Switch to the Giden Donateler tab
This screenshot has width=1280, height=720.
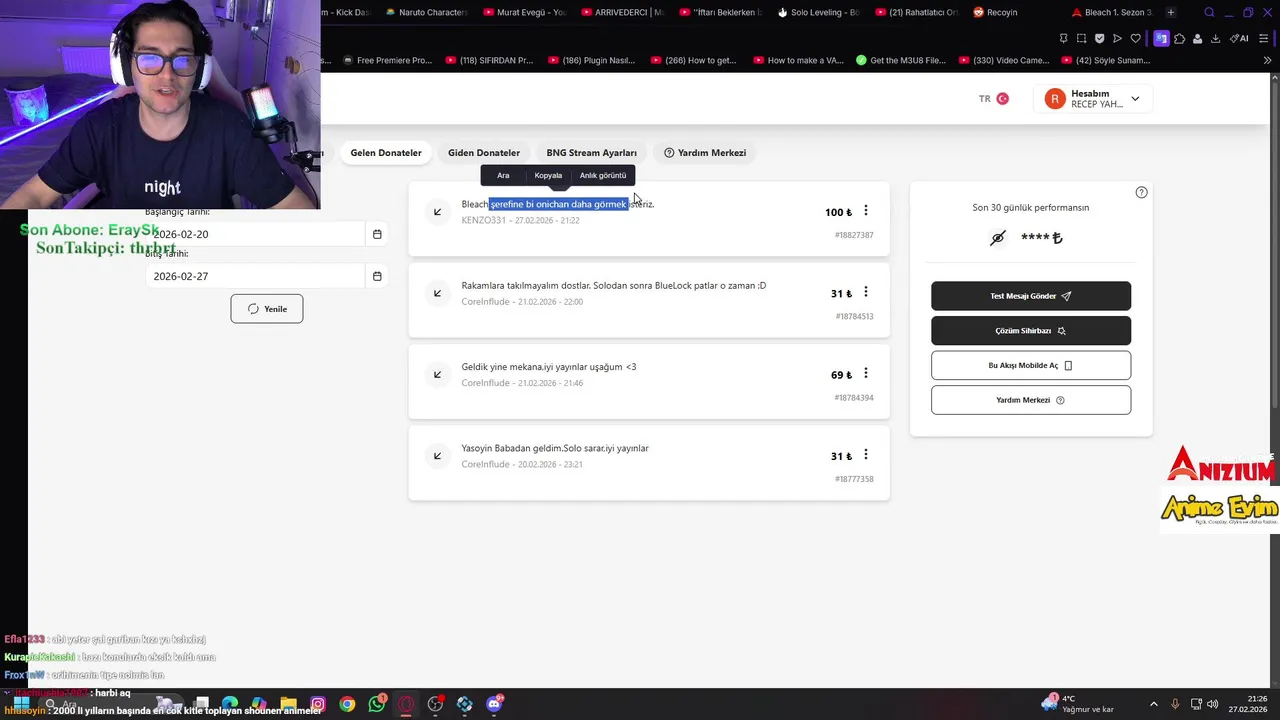[x=484, y=153]
